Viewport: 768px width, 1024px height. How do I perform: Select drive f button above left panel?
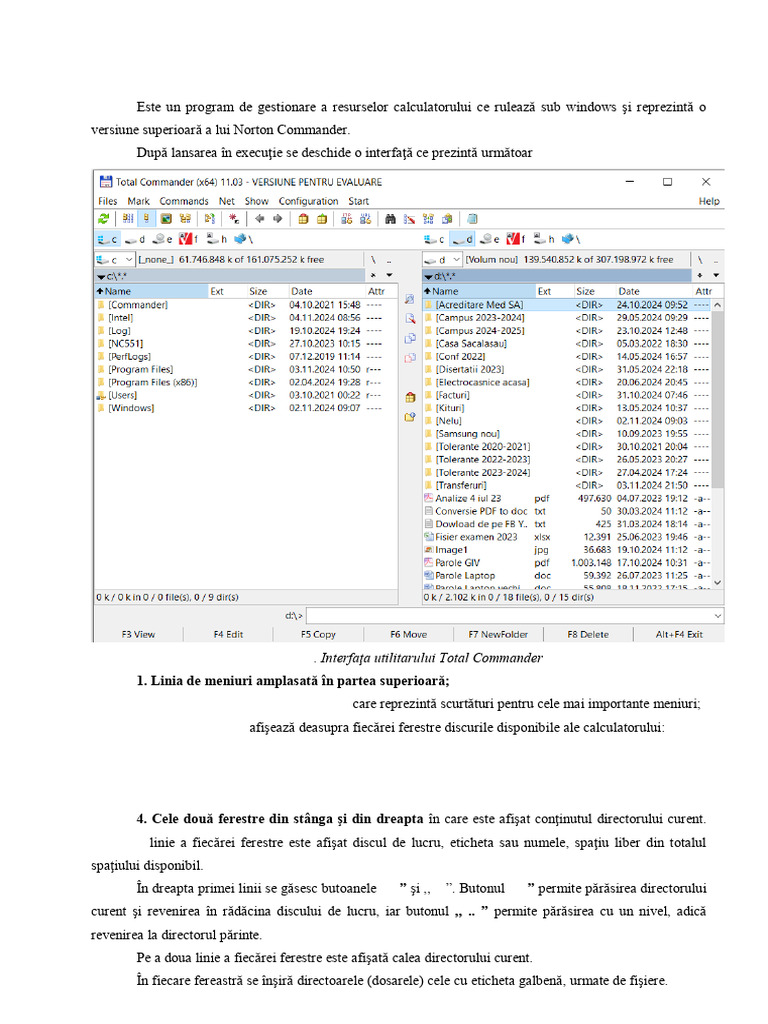pos(189,240)
